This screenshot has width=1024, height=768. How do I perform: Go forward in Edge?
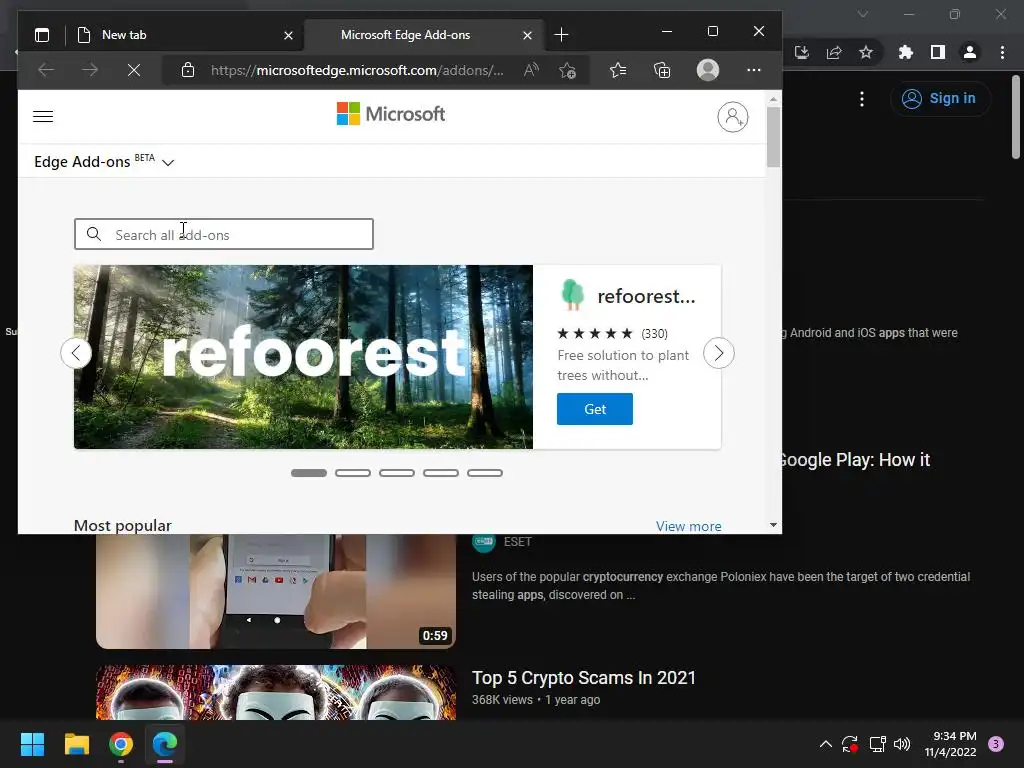pos(90,70)
